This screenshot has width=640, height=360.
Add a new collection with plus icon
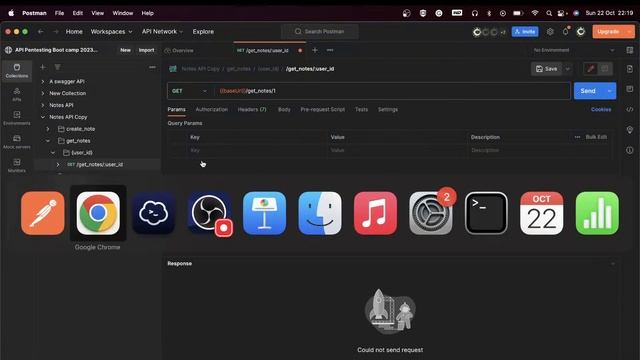(x=43, y=67)
